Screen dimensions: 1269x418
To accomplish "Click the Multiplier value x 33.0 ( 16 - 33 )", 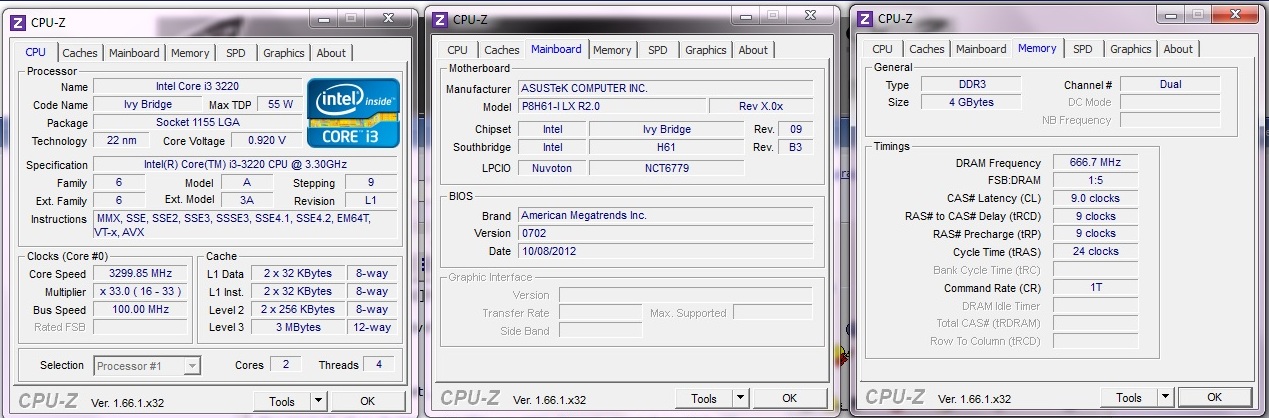I will (x=142, y=291).
